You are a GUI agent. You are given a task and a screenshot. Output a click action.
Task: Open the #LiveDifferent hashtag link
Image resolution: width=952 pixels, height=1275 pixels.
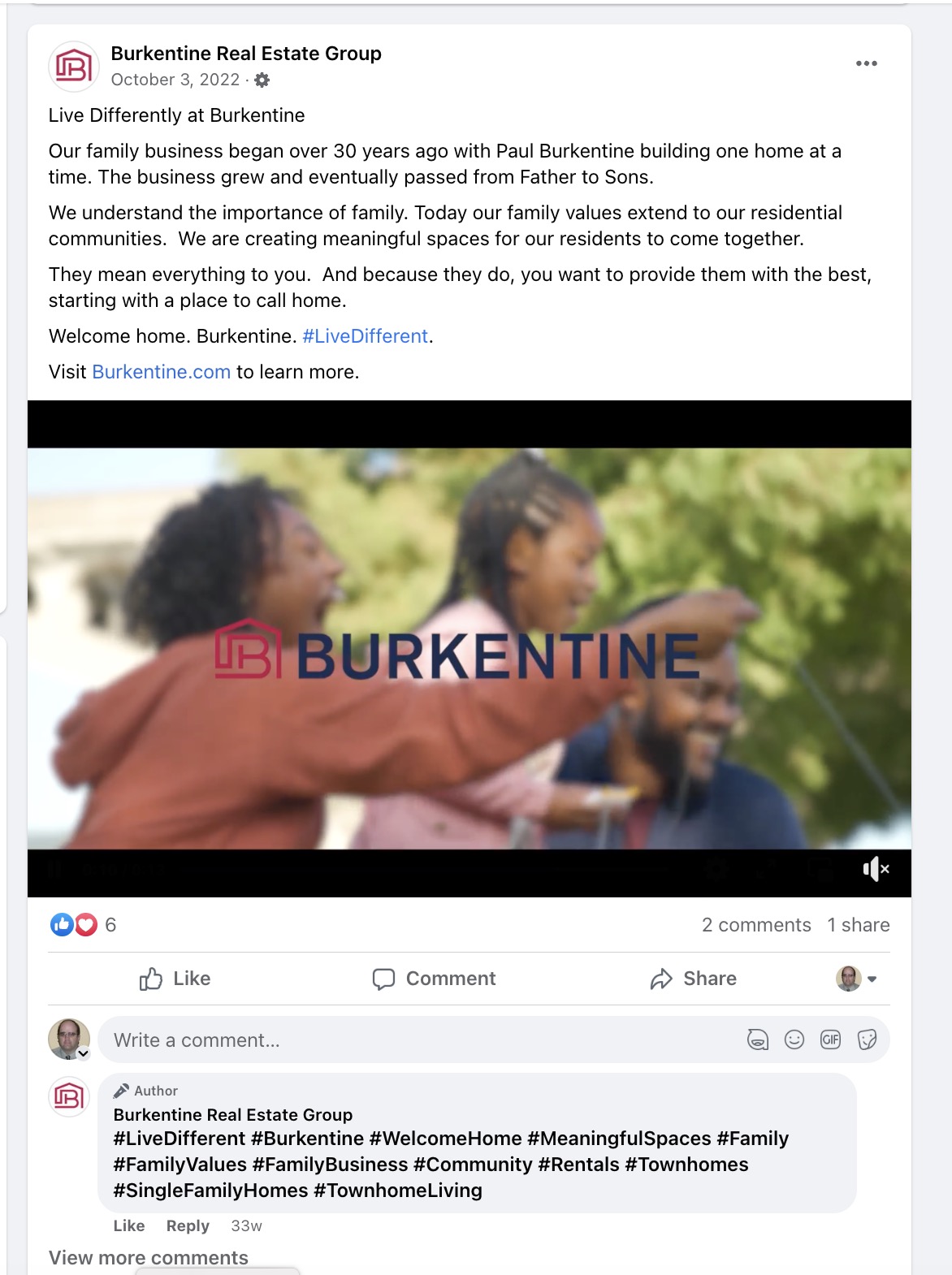click(365, 336)
